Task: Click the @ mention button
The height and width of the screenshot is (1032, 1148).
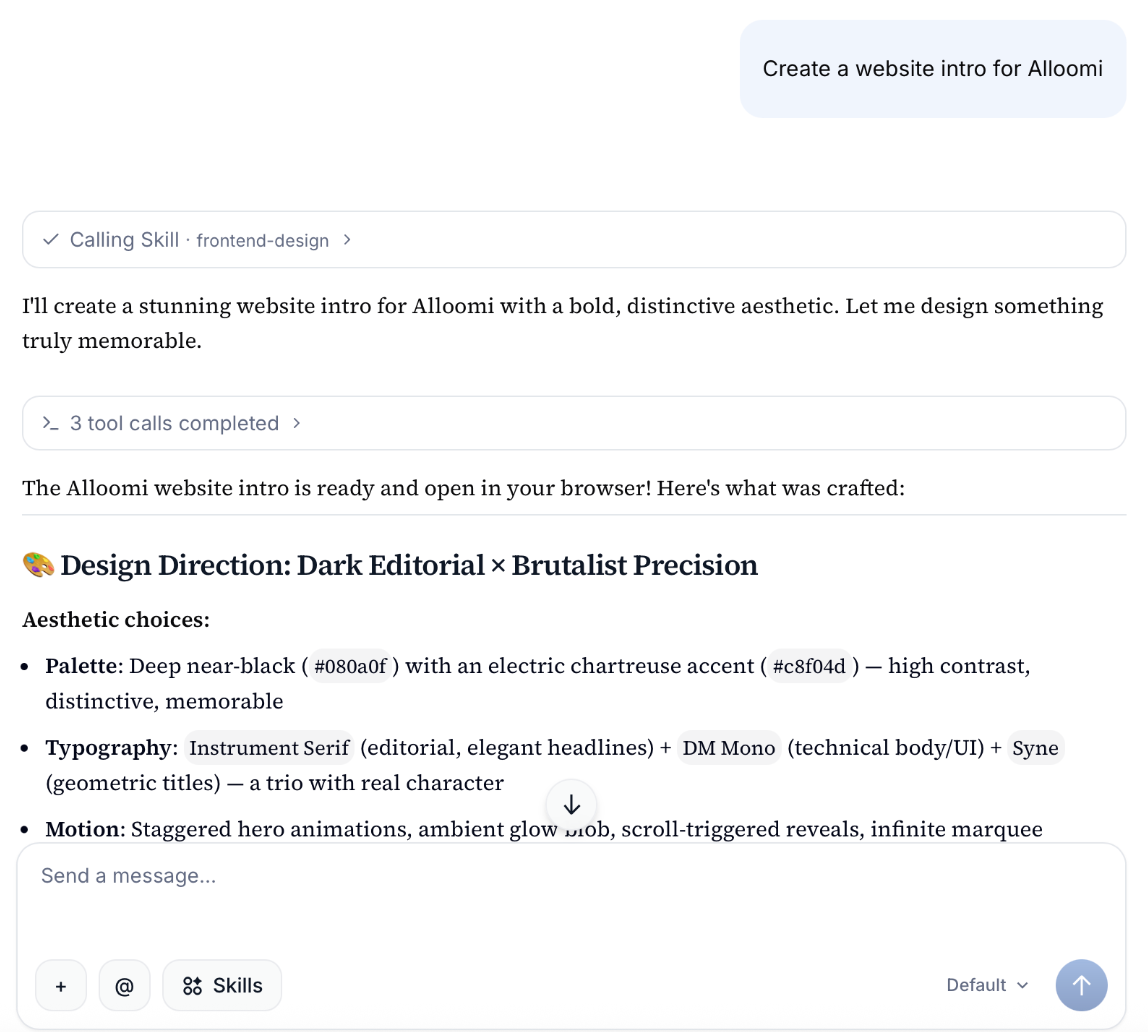Action: coord(124,986)
